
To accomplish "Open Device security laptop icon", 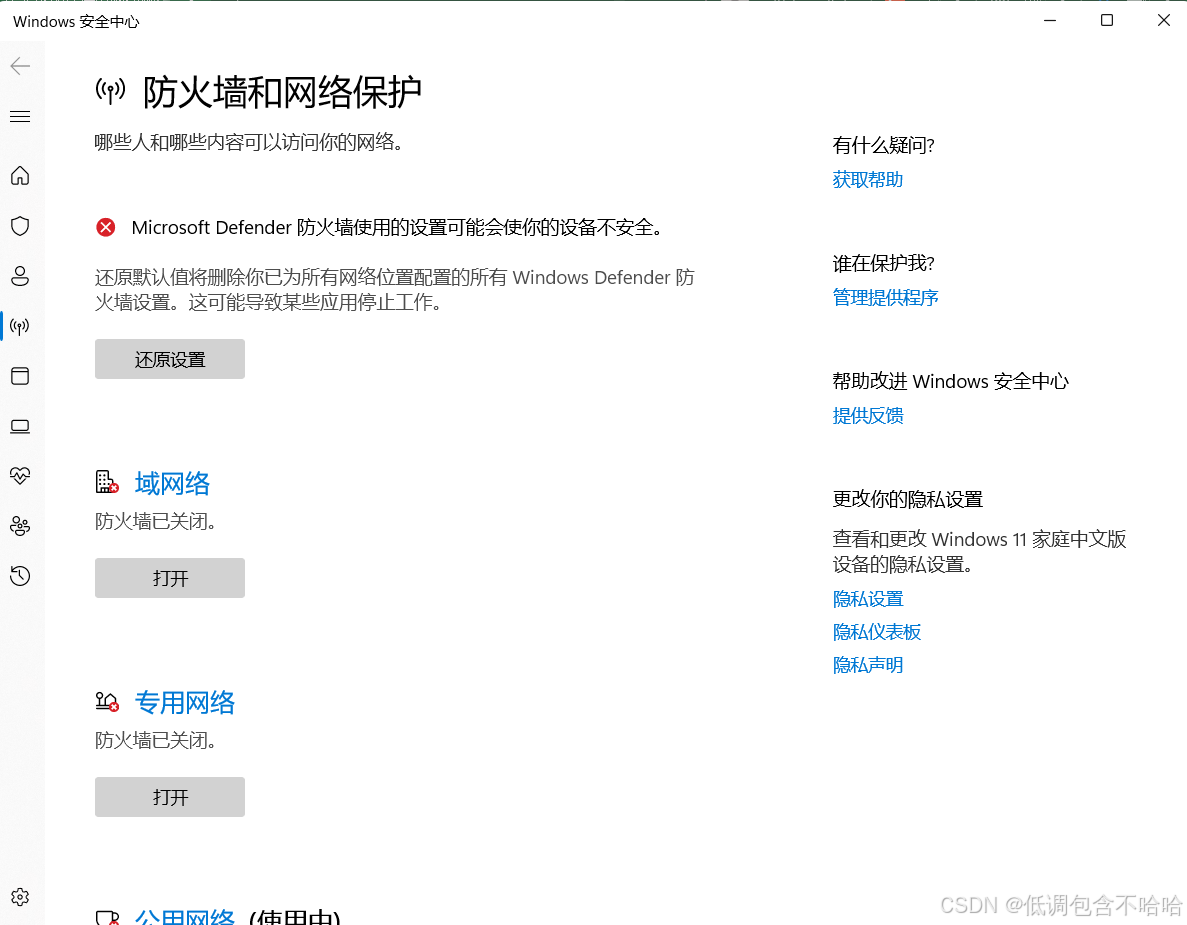I will pos(20,426).
